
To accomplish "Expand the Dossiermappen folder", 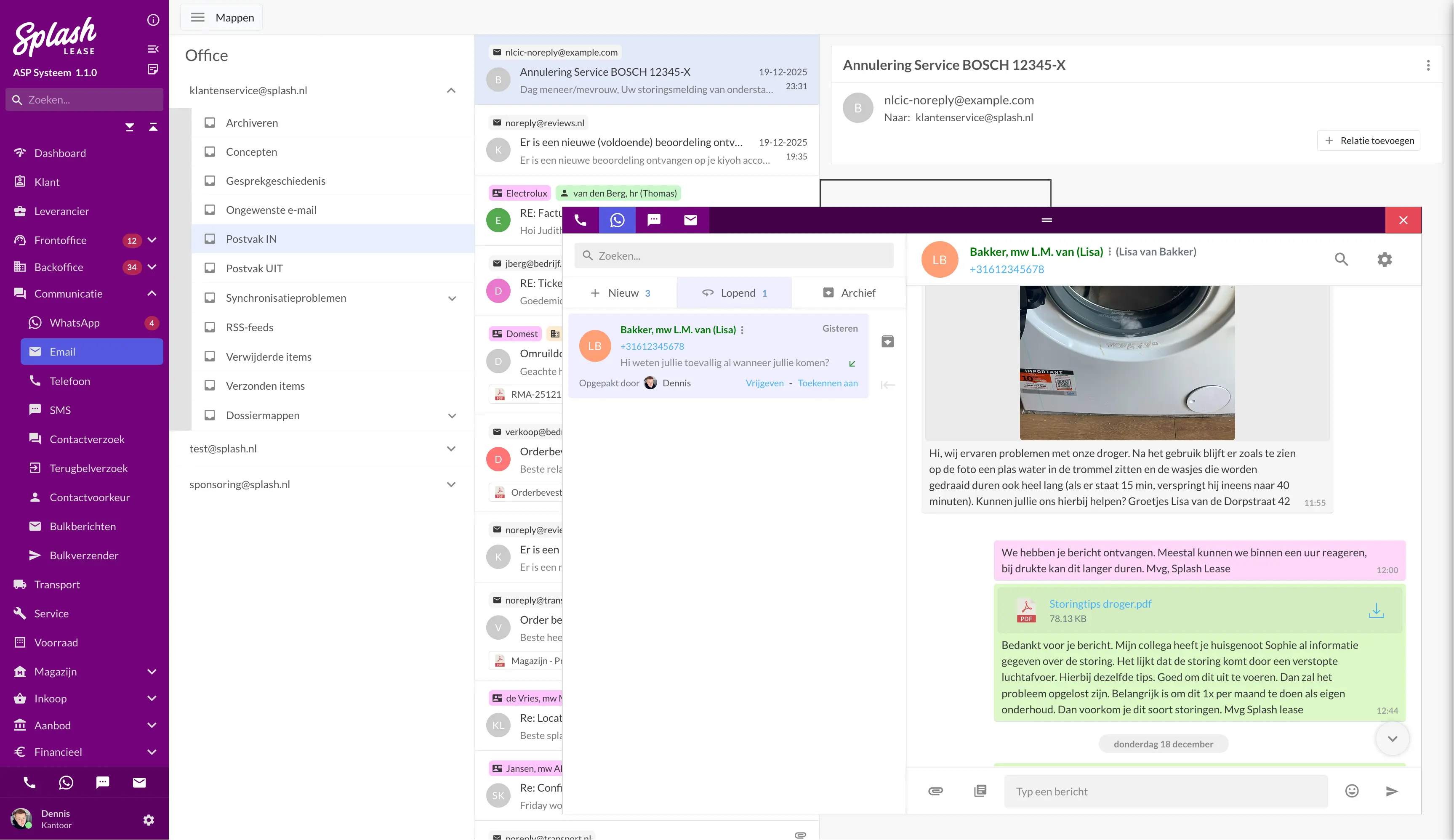I will (x=453, y=415).
